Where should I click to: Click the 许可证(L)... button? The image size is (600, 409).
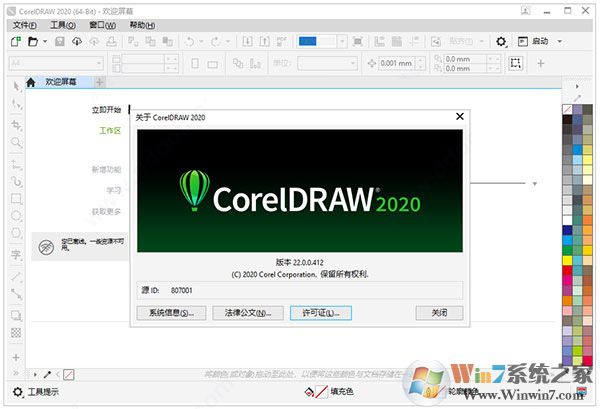(321, 313)
